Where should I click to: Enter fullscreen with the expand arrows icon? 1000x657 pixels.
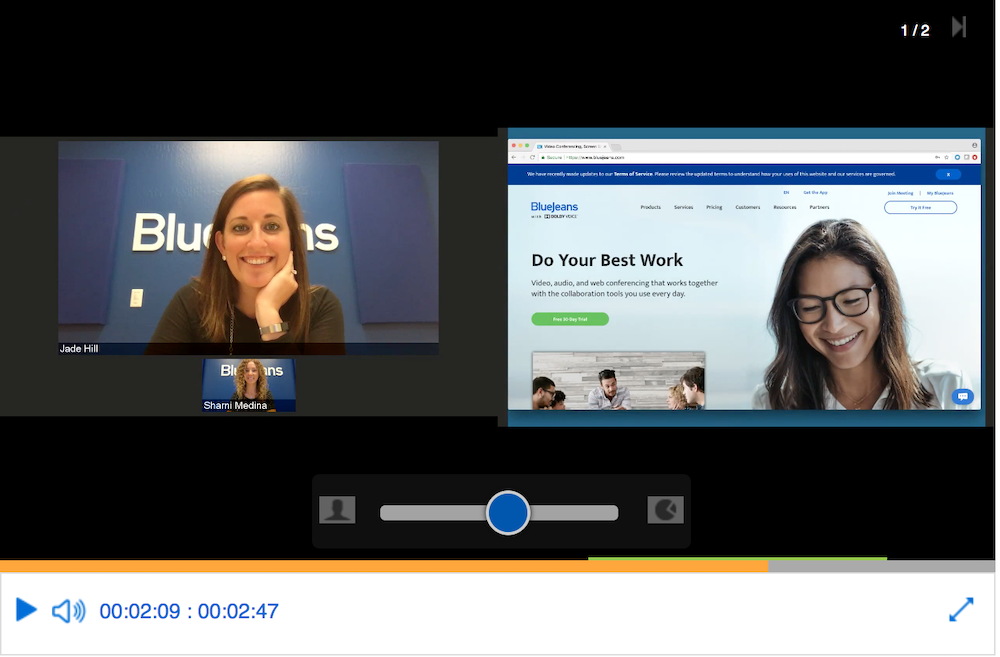coord(960,610)
